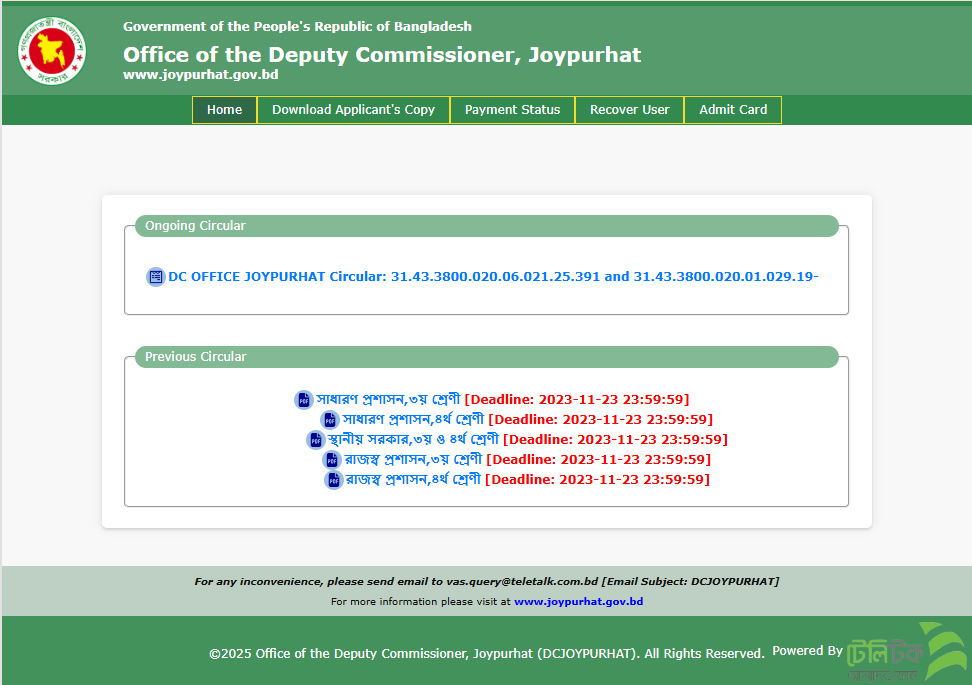Open the Admit Card page
This screenshot has width=972, height=685.
coord(733,110)
